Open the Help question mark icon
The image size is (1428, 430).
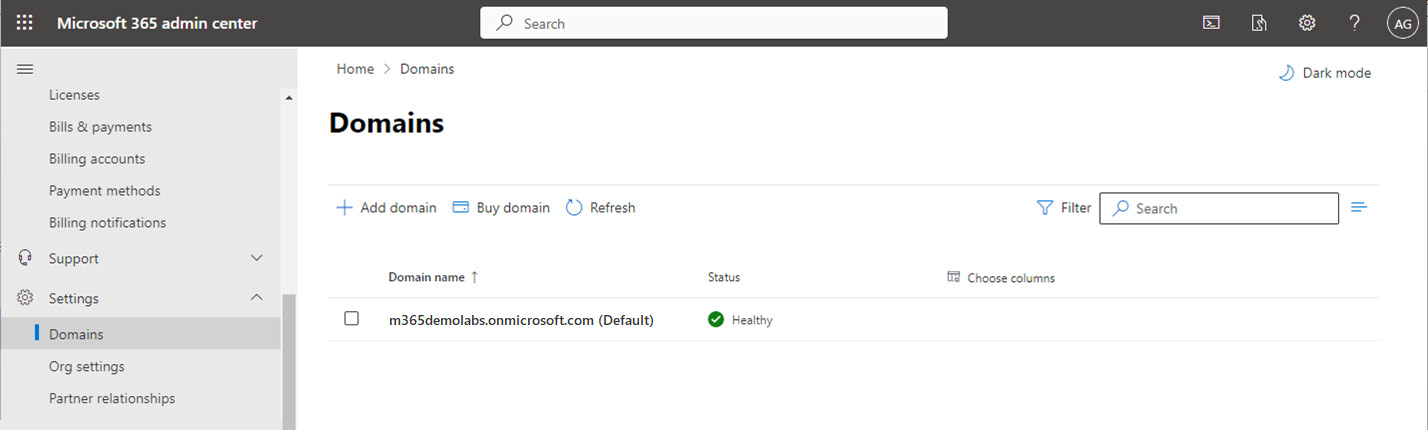1354,23
